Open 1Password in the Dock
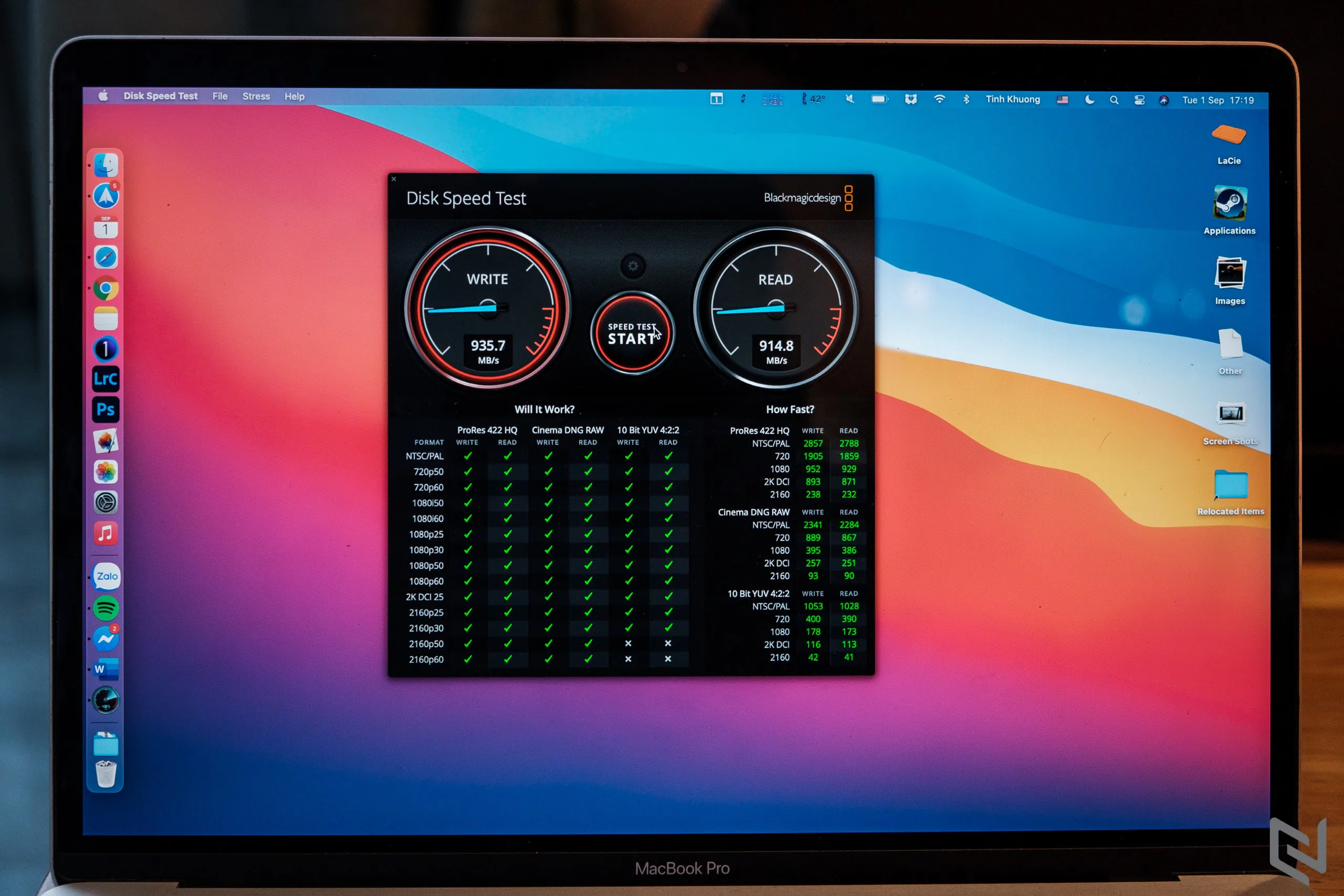The height and width of the screenshot is (896, 1344). tap(106, 349)
